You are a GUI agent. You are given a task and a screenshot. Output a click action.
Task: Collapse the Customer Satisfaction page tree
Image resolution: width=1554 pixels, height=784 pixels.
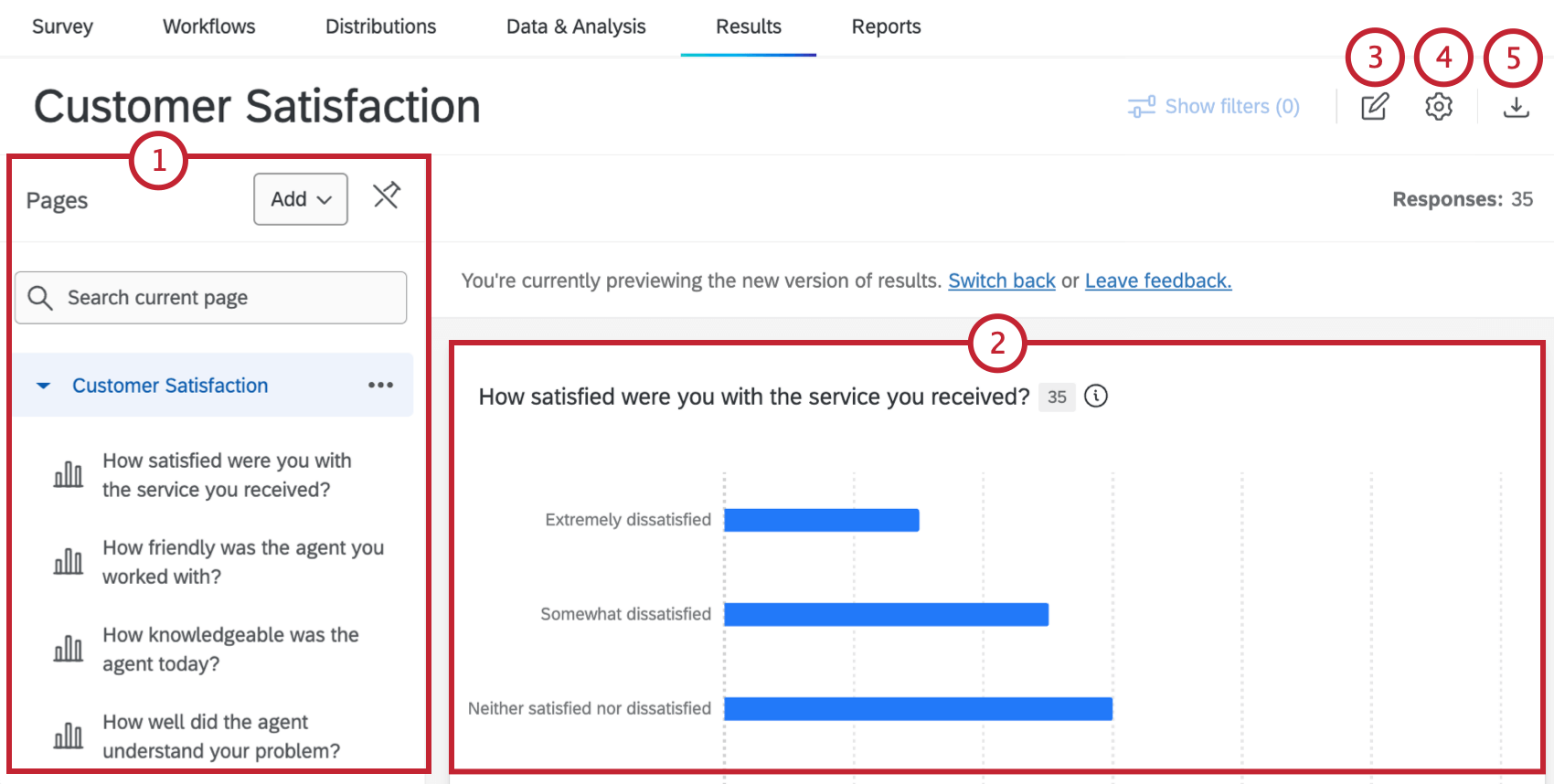coord(43,386)
